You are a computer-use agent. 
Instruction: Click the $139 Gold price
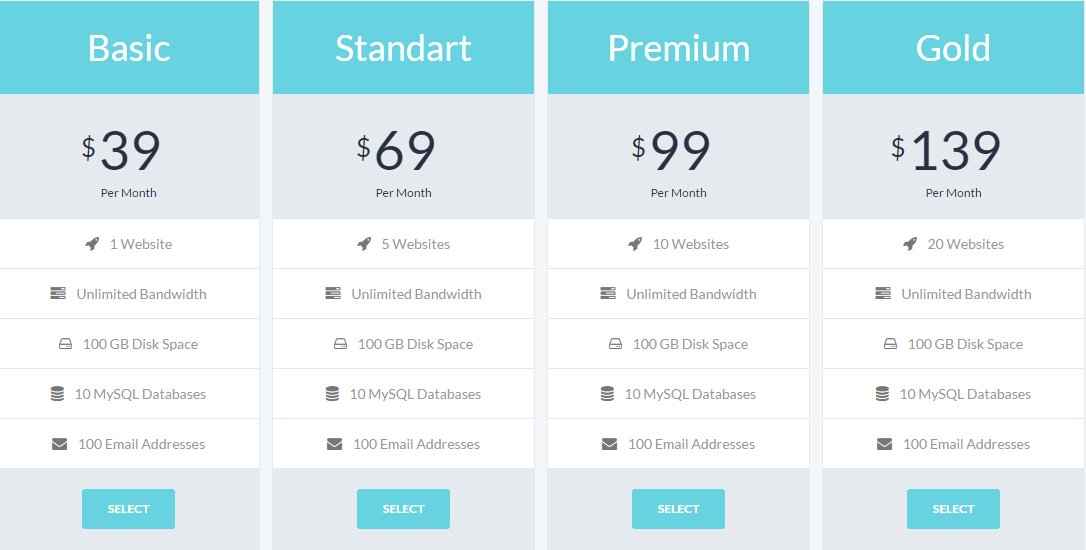(947, 151)
